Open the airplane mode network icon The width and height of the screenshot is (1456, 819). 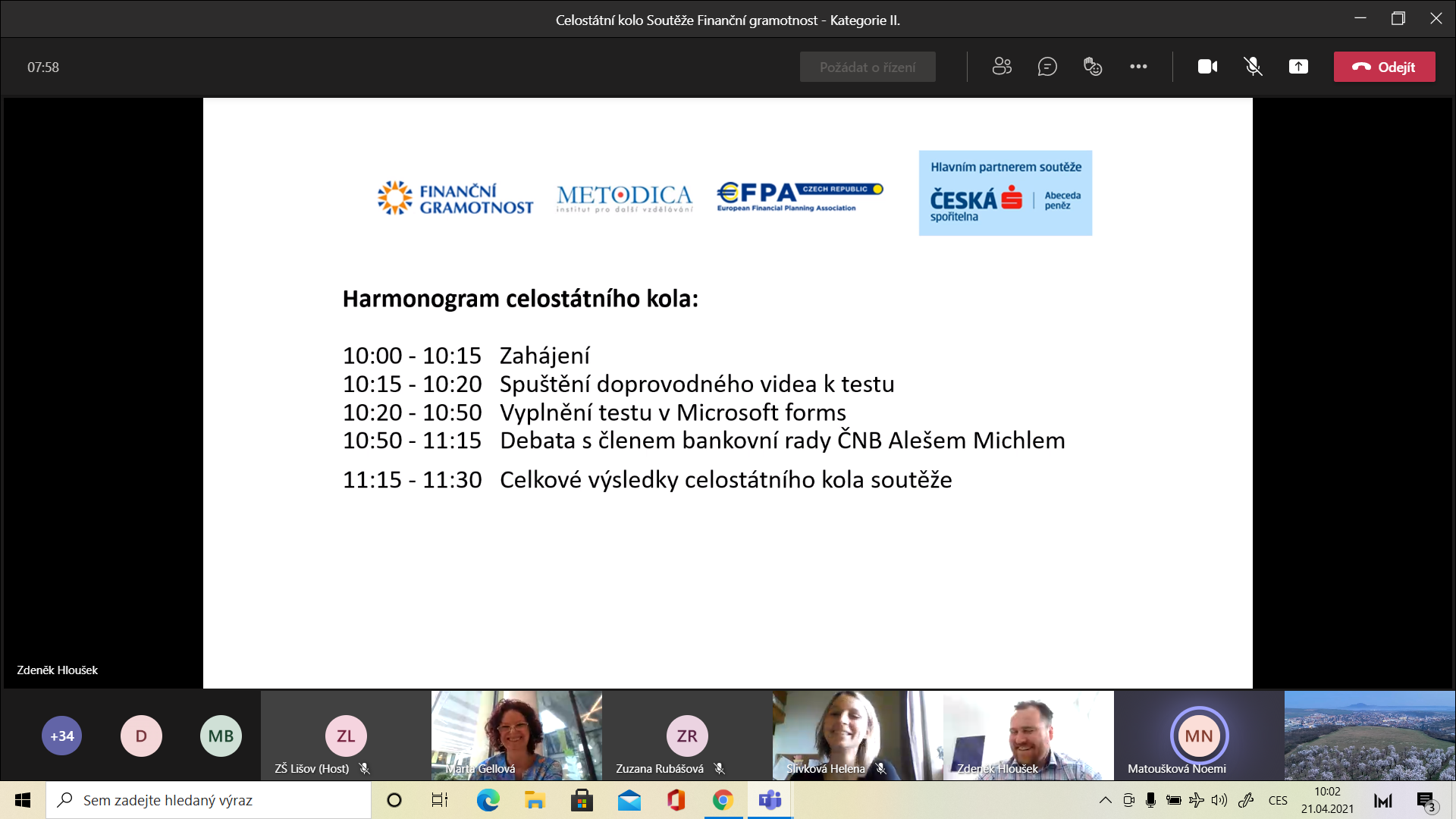tap(1196, 800)
